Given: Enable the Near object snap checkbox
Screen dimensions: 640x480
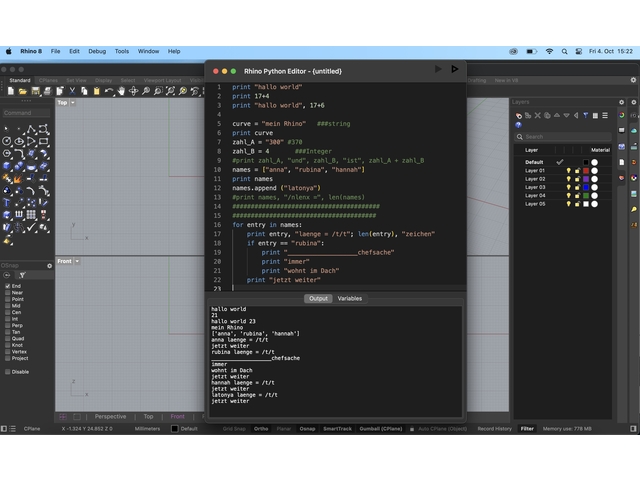Looking at the screenshot, I should point(7,293).
